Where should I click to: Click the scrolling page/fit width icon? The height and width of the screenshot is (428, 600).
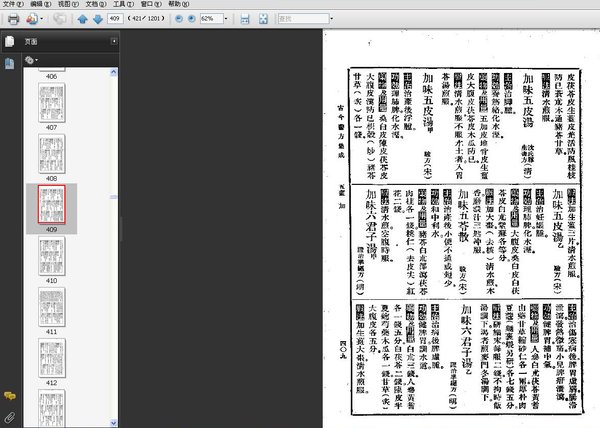[x=245, y=19]
